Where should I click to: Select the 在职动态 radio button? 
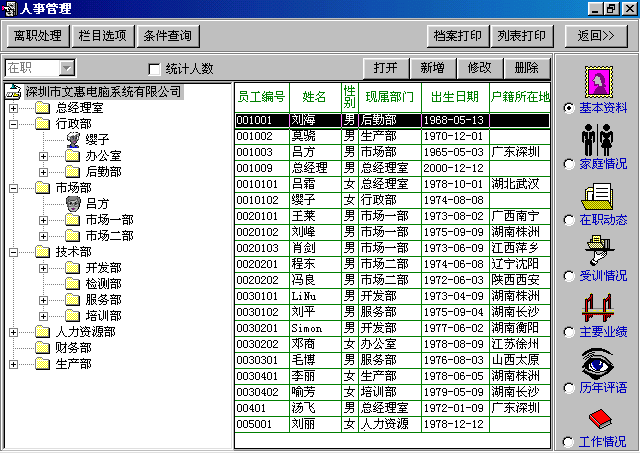(x=569, y=220)
